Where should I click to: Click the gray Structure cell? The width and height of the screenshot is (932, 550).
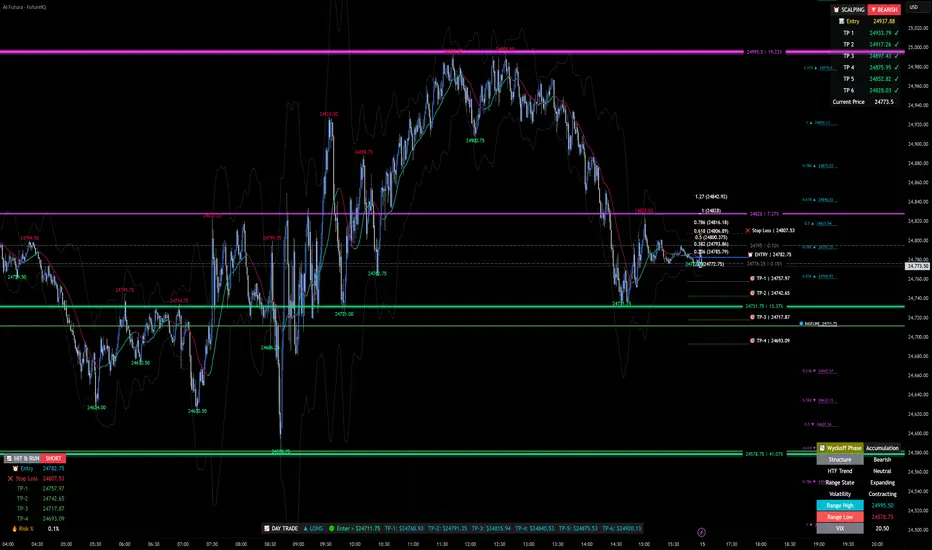coord(840,460)
